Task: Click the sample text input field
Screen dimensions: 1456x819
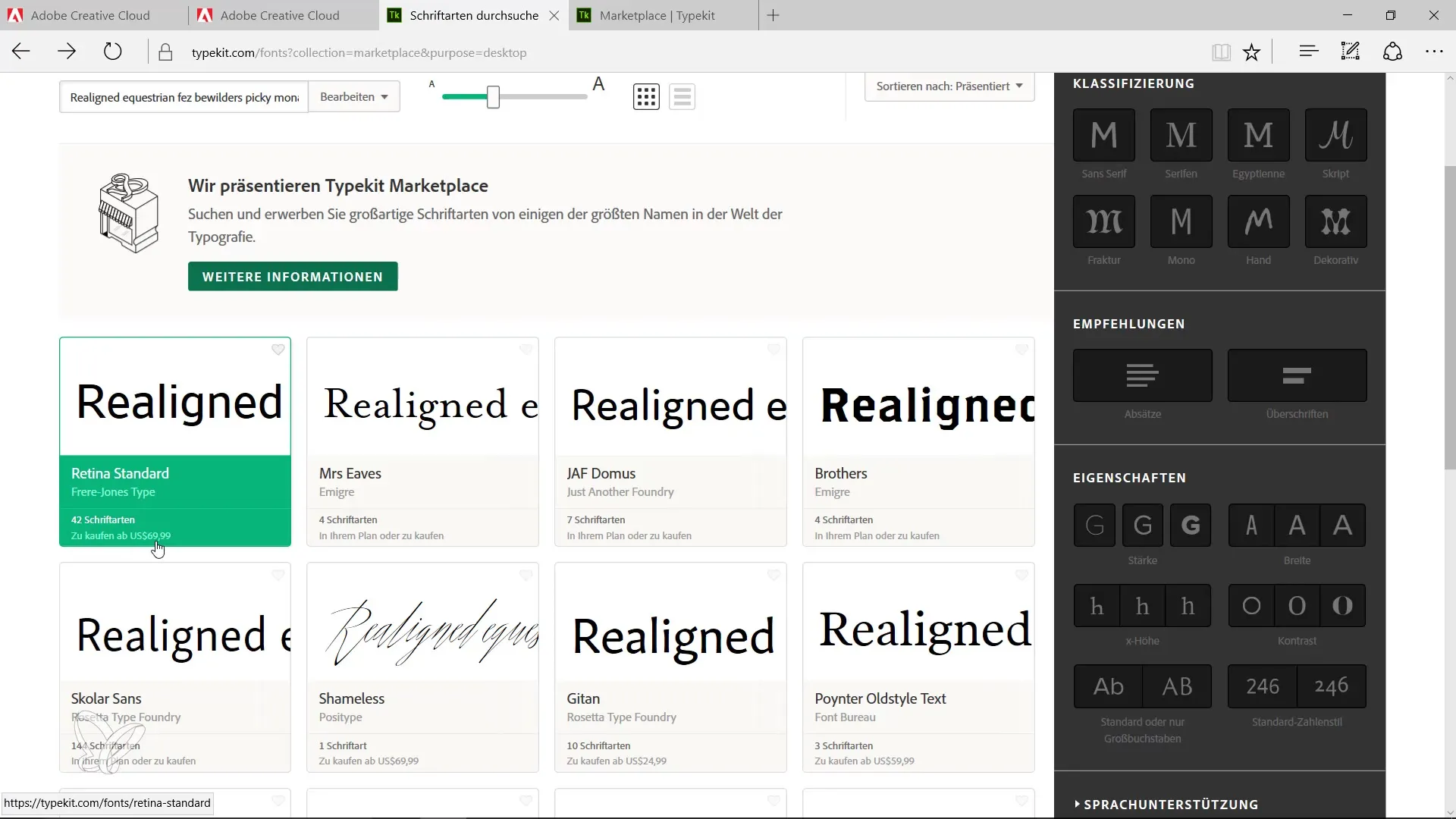Action: click(x=184, y=97)
